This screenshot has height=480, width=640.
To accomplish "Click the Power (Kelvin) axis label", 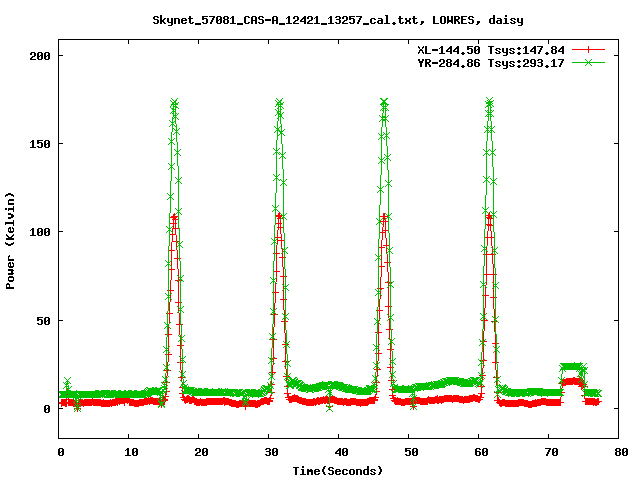I will 10,241.
